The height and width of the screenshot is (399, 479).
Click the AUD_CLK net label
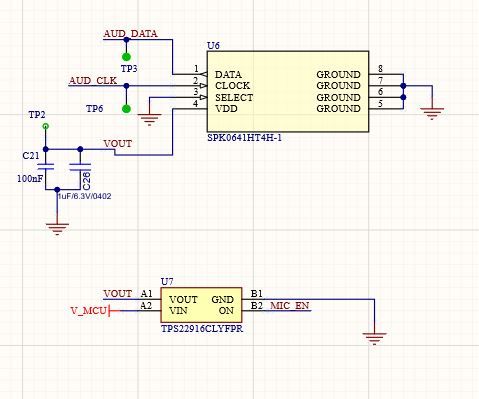coord(93,81)
